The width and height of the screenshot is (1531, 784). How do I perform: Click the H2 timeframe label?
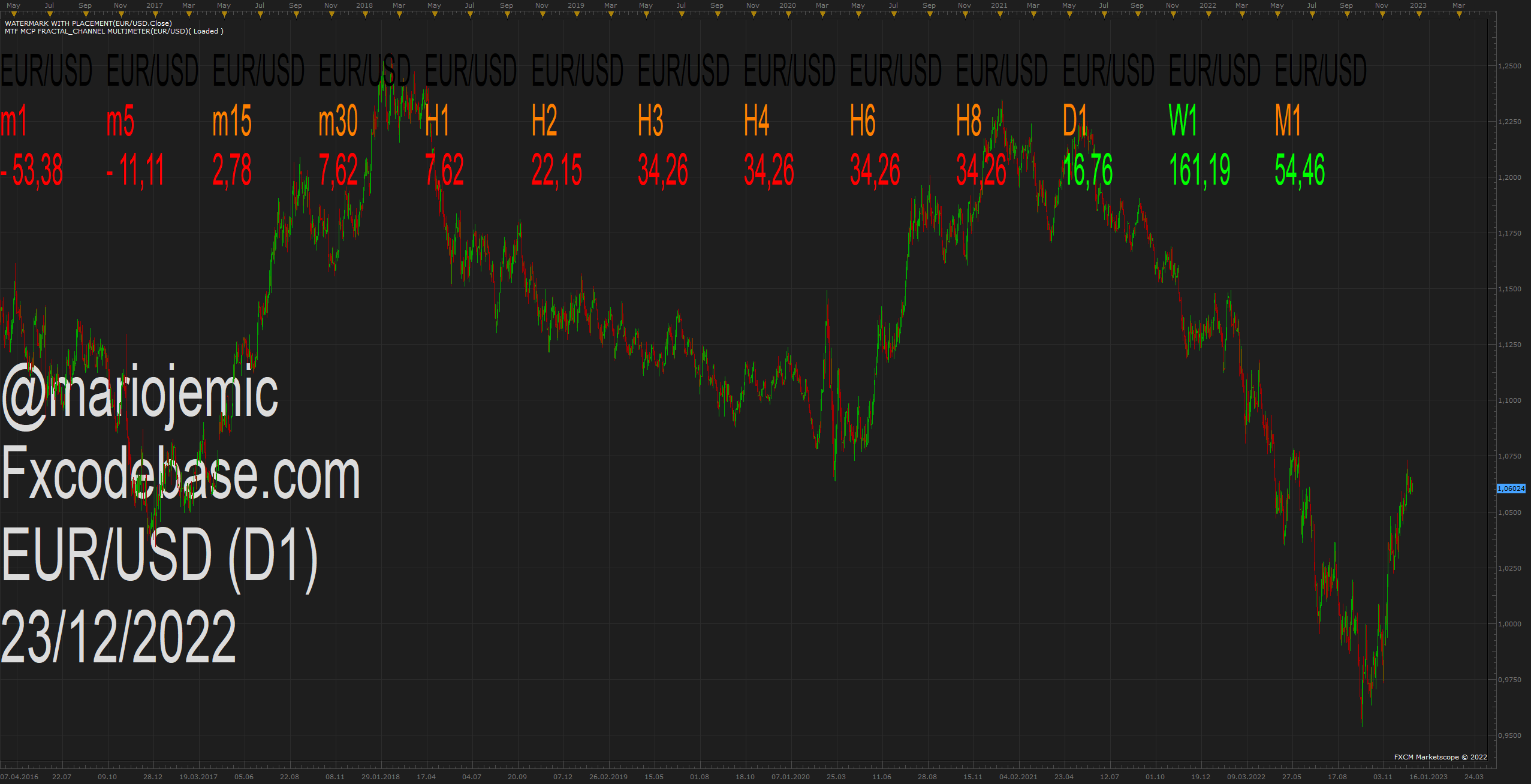544,121
